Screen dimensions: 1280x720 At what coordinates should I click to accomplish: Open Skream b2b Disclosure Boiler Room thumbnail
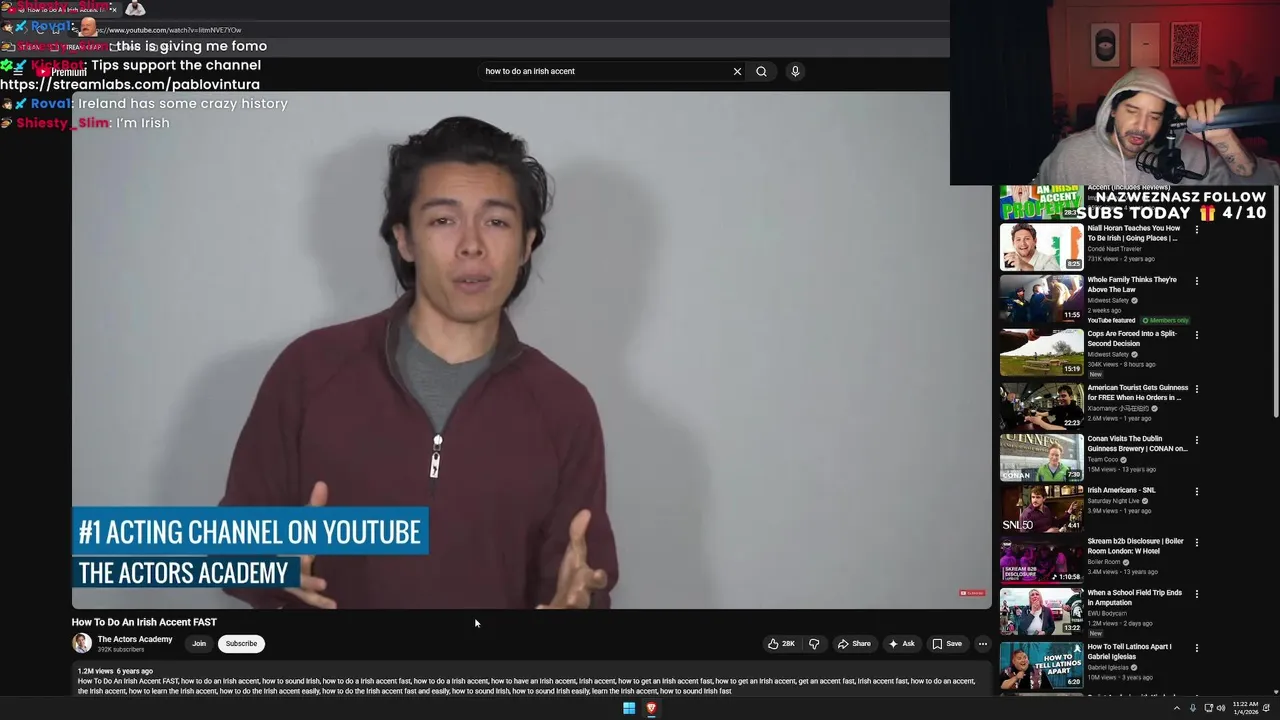coord(1041,560)
